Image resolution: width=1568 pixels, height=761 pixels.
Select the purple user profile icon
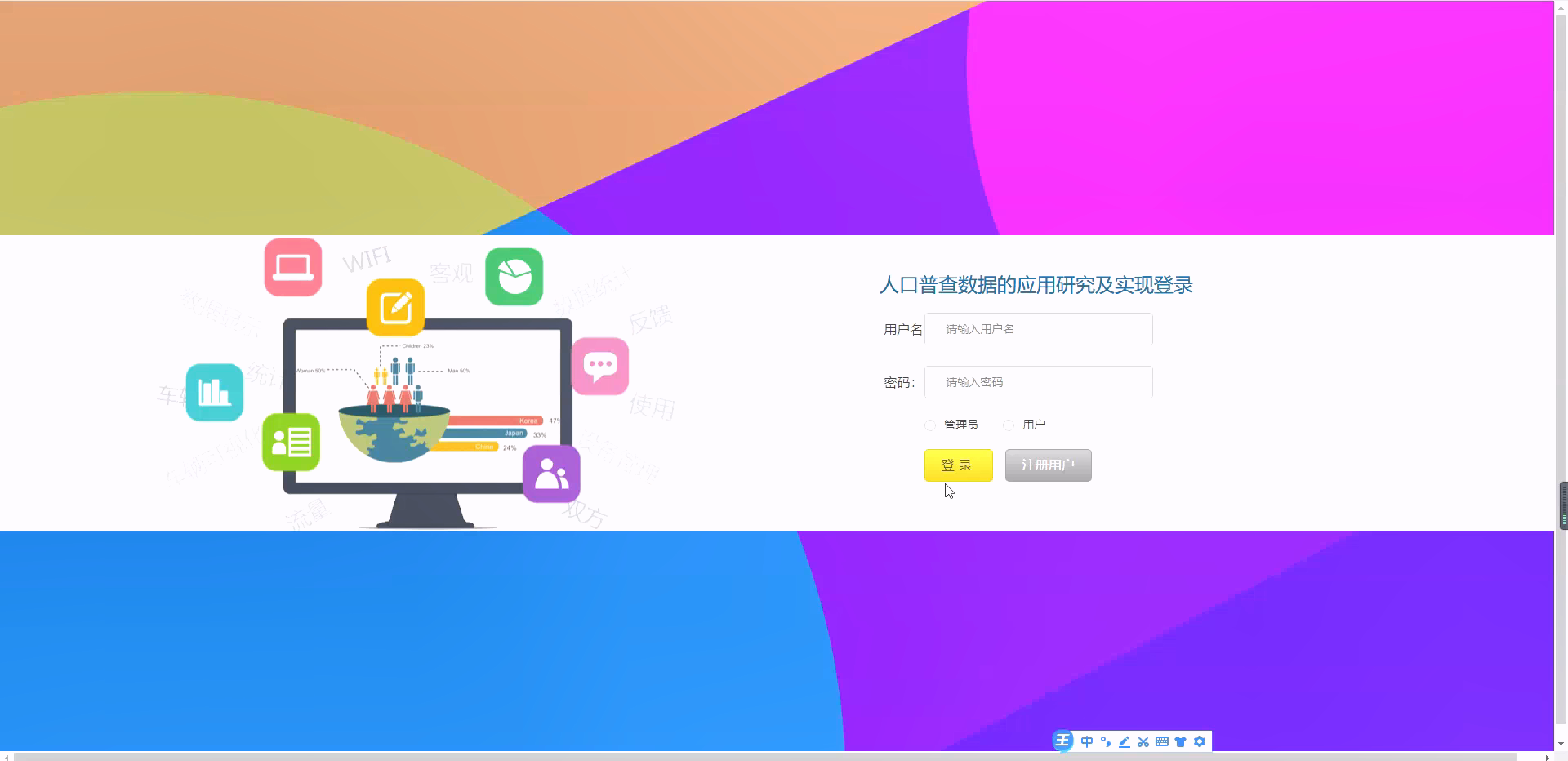(550, 474)
